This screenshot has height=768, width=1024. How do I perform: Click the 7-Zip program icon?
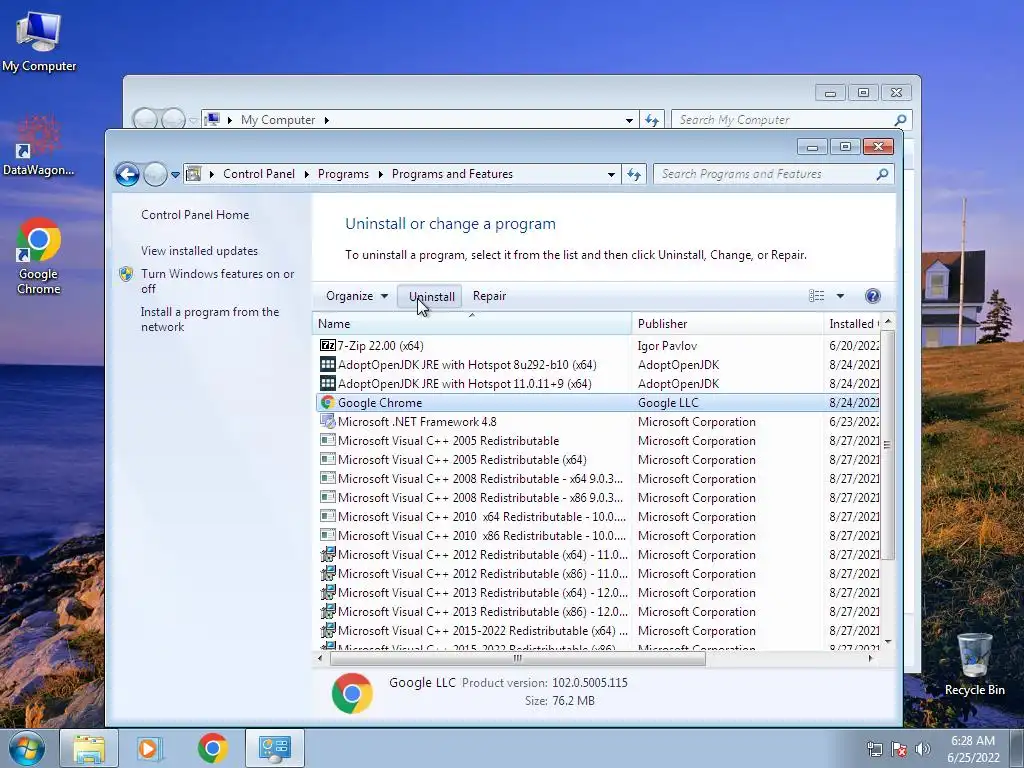click(327, 345)
